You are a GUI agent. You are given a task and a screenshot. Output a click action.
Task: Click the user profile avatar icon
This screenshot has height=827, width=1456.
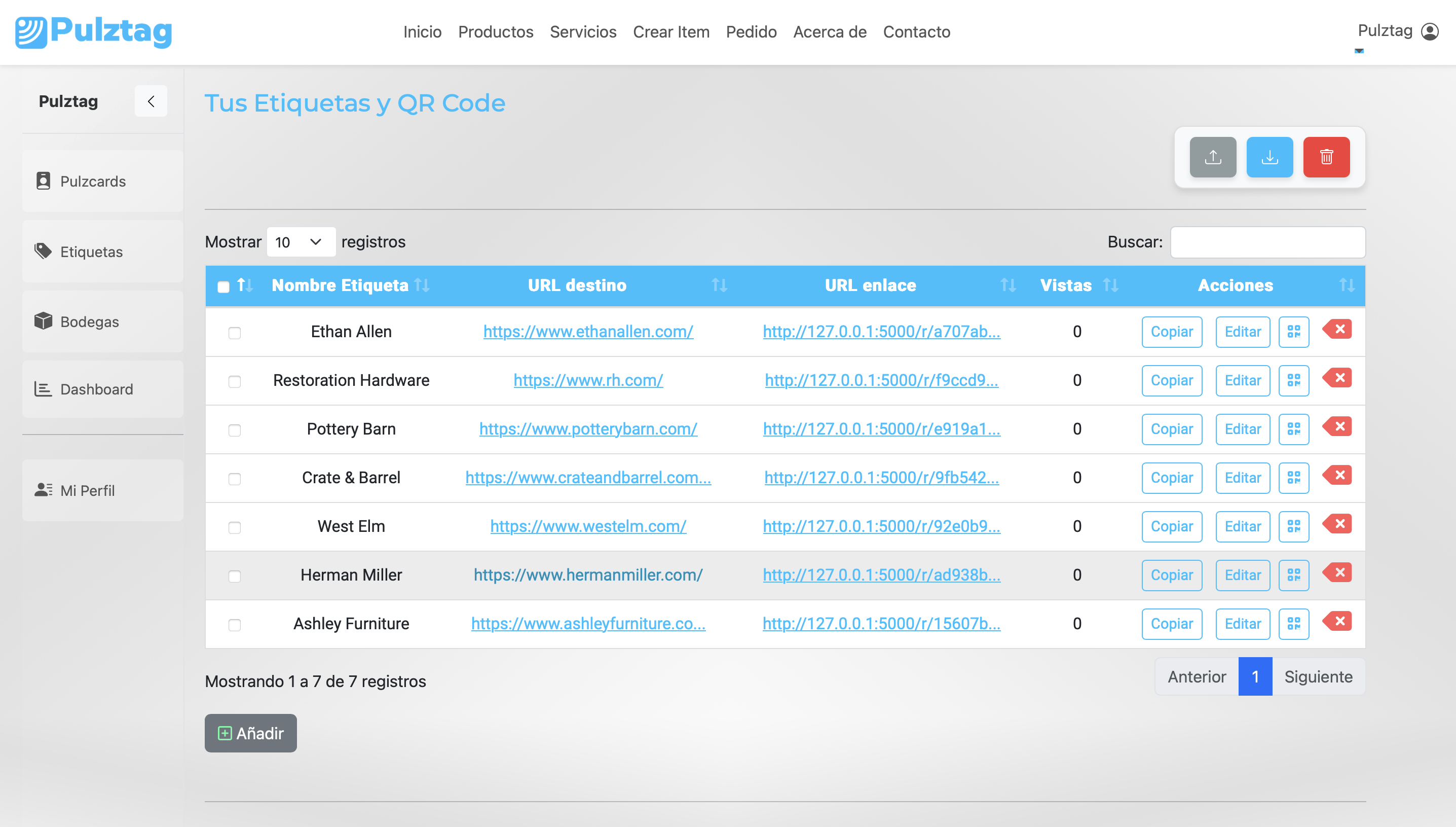pyautogui.click(x=1429, y=31)
